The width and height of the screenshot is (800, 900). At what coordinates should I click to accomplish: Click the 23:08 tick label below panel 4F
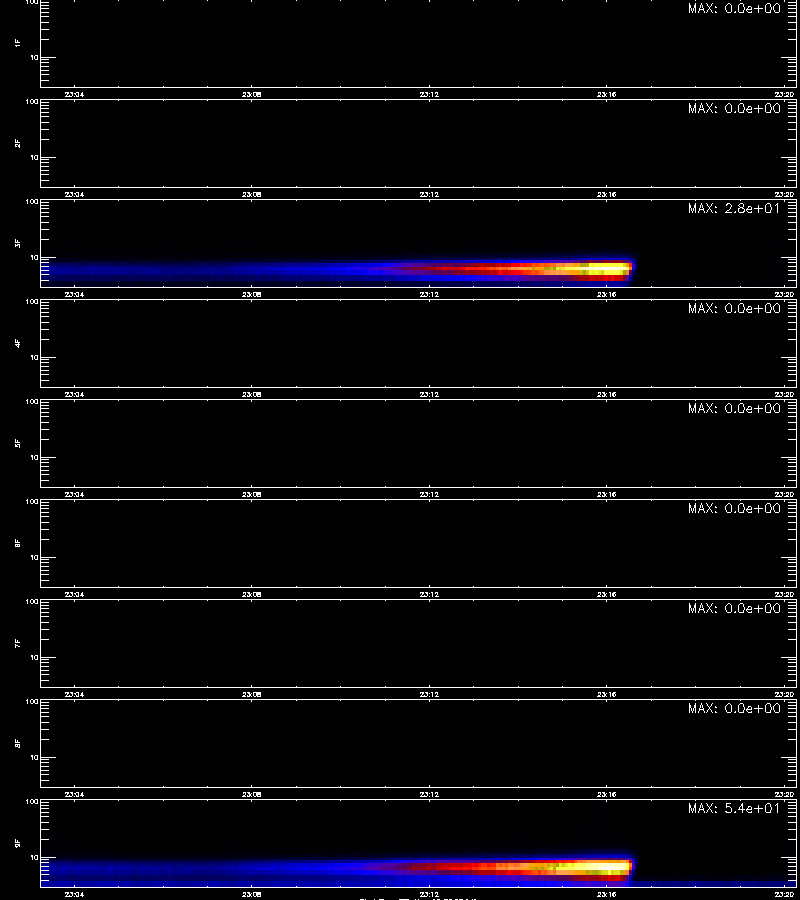pyautogui.click(x=251, y=394)
